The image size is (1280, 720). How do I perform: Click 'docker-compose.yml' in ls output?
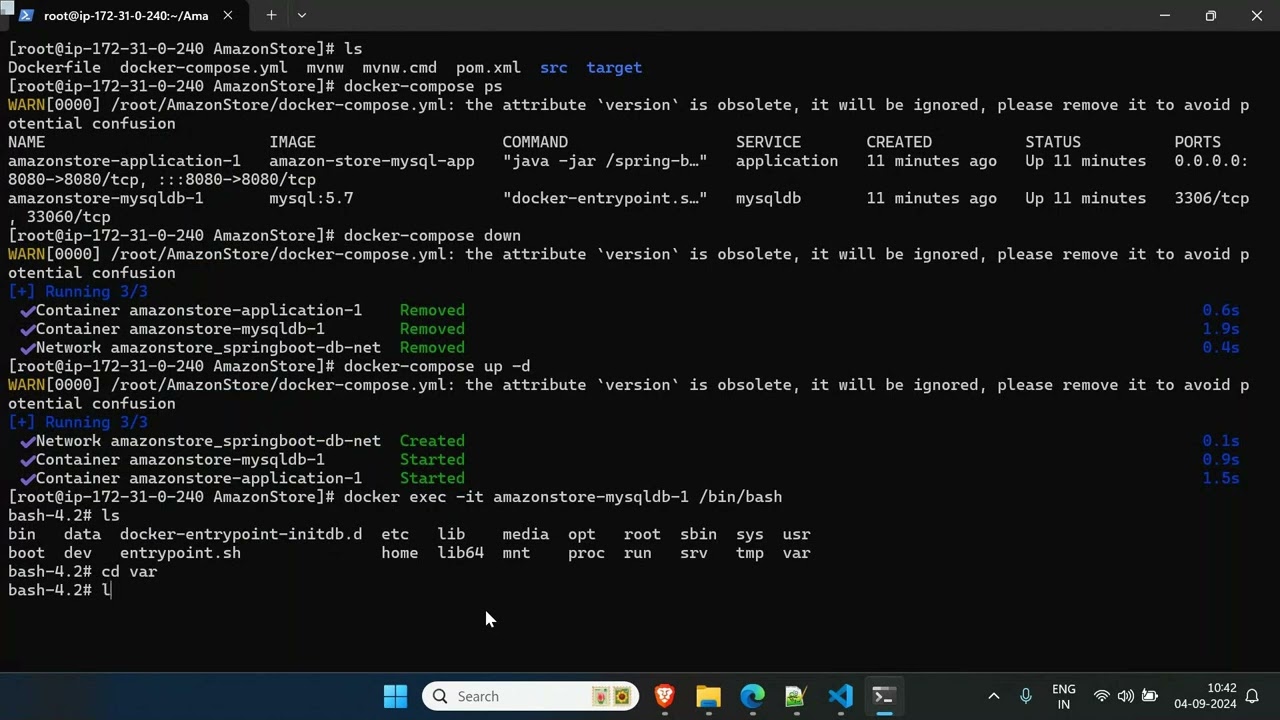(203, 67)
